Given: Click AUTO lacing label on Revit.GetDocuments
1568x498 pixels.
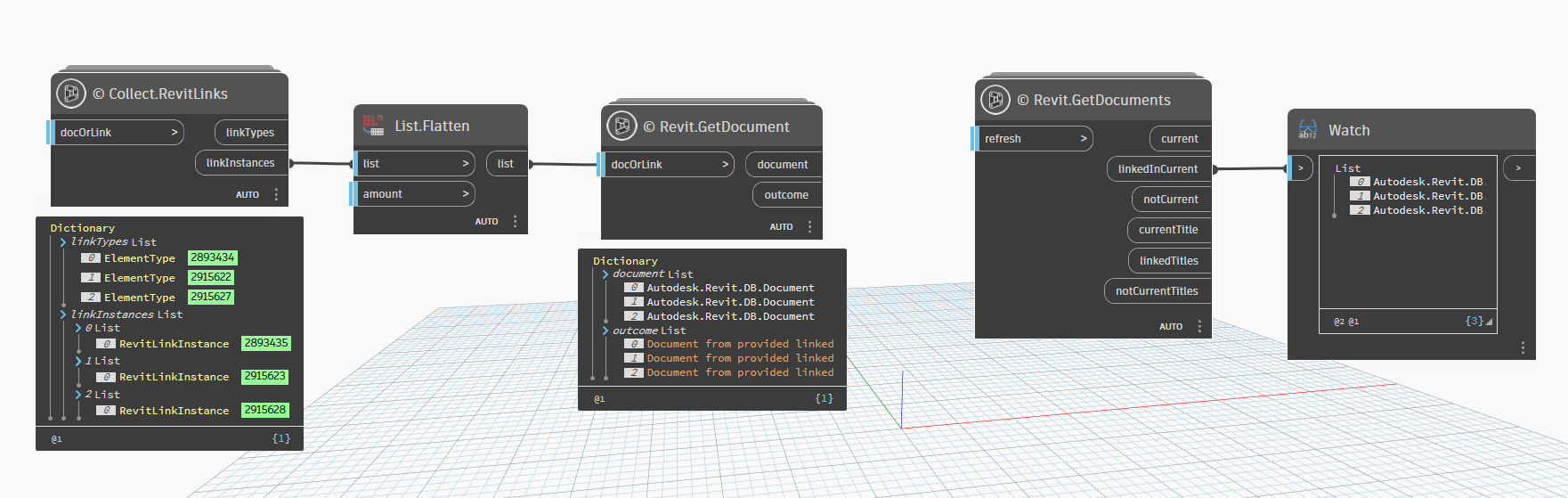Looking at the screenshot, I should coord(1171,326).
